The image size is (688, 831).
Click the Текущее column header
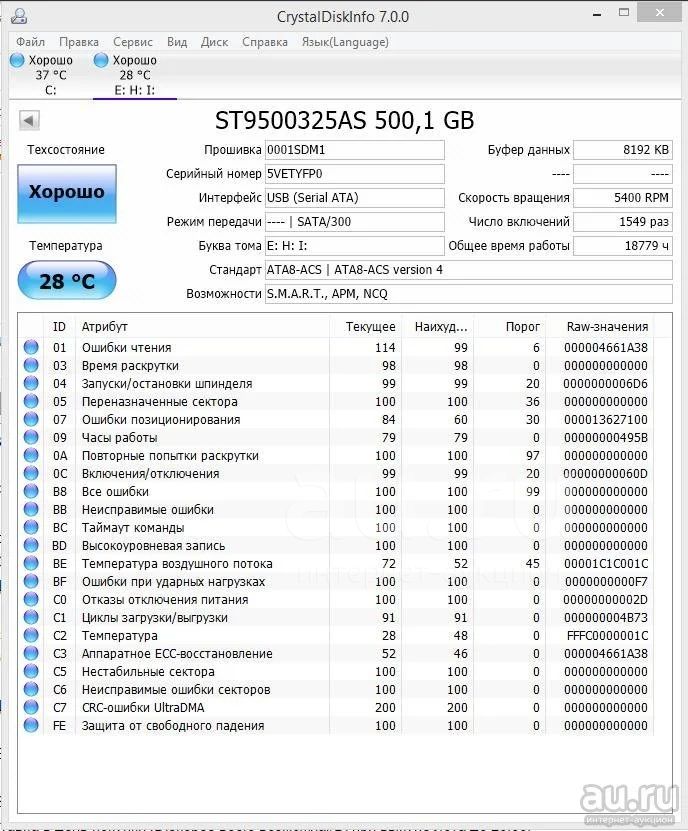(366, 326)
